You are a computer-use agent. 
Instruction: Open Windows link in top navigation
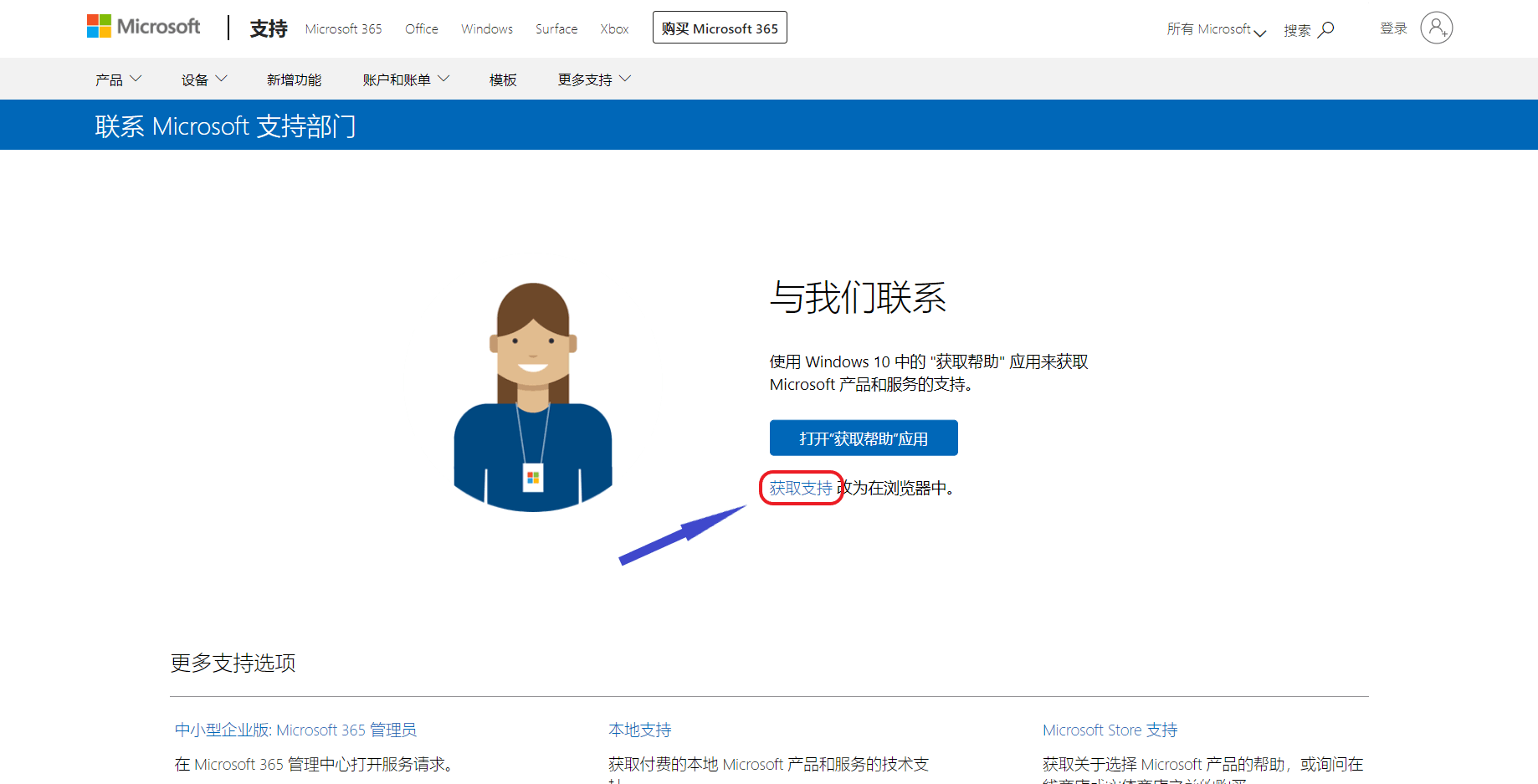(486, 29)
